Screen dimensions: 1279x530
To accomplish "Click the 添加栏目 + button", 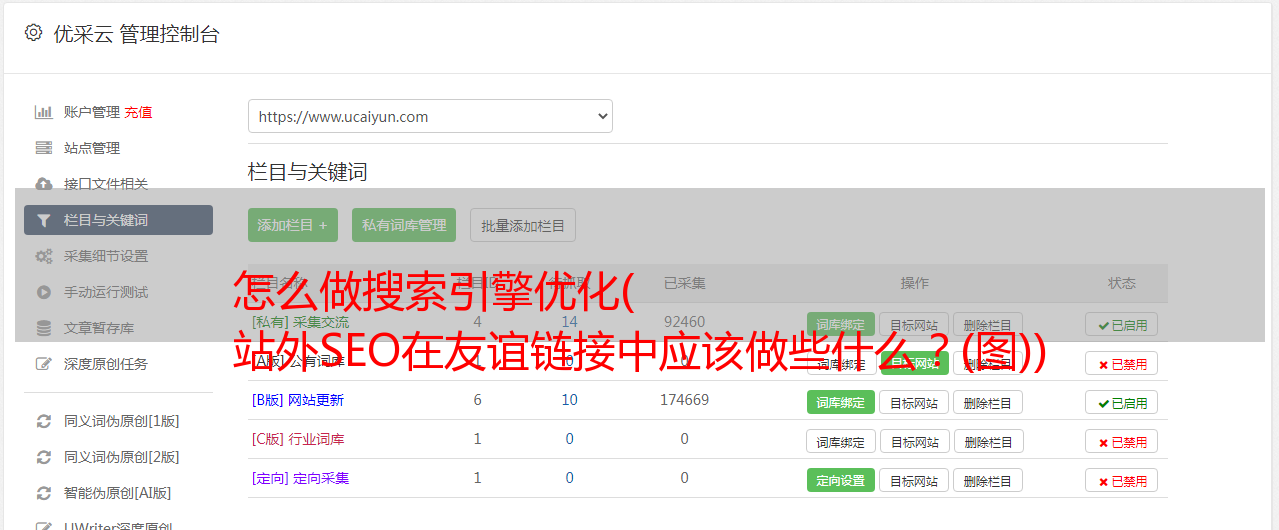I will pos(293,225).
